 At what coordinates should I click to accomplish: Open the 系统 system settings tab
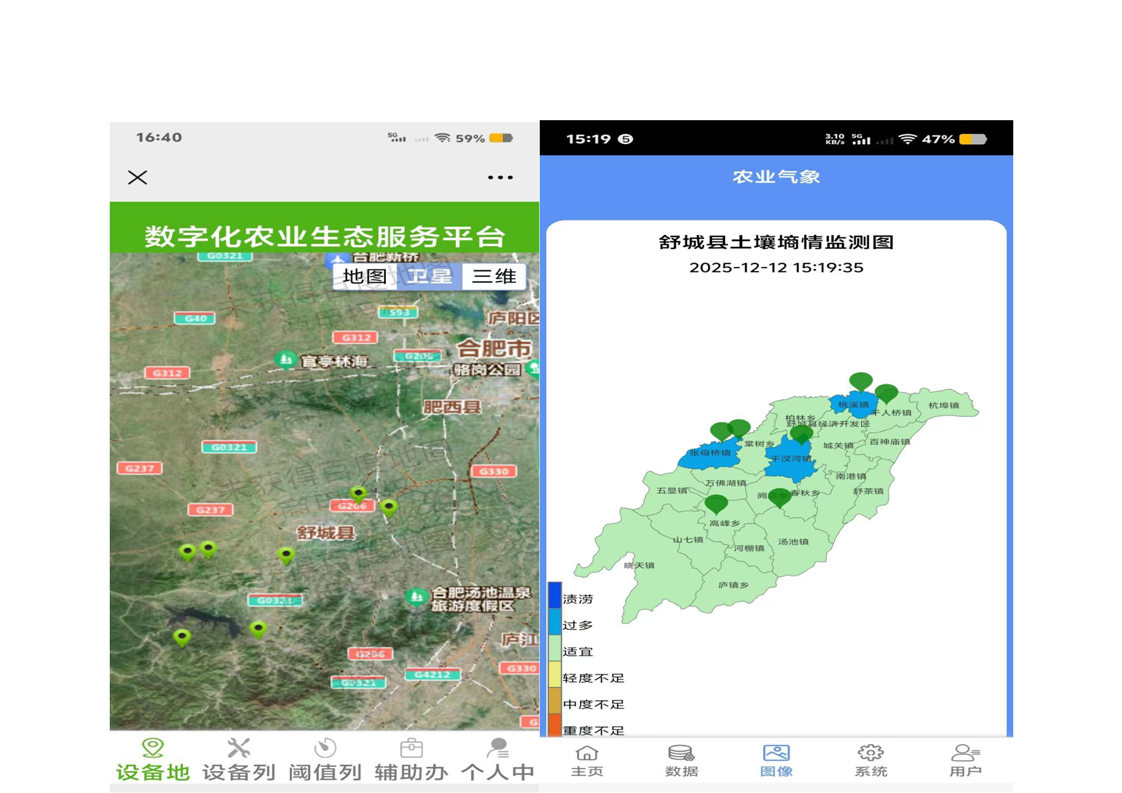(870, 761)
